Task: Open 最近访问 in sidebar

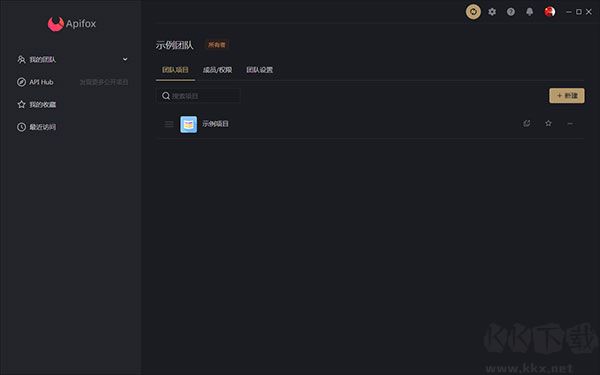Action: click(x=43, y=127)
